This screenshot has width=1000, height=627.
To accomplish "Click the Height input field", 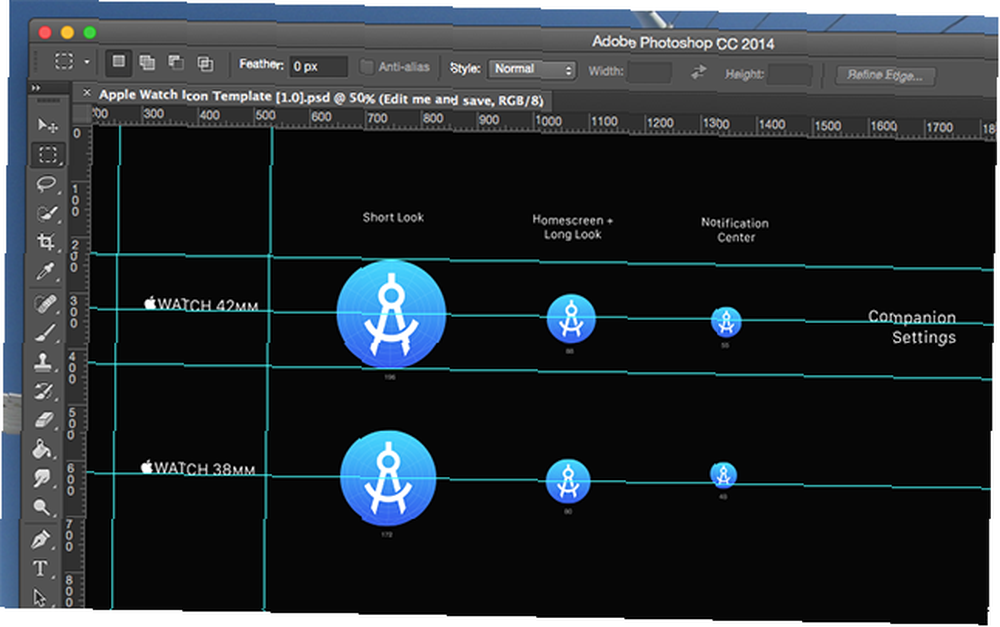I will (790, 74).
